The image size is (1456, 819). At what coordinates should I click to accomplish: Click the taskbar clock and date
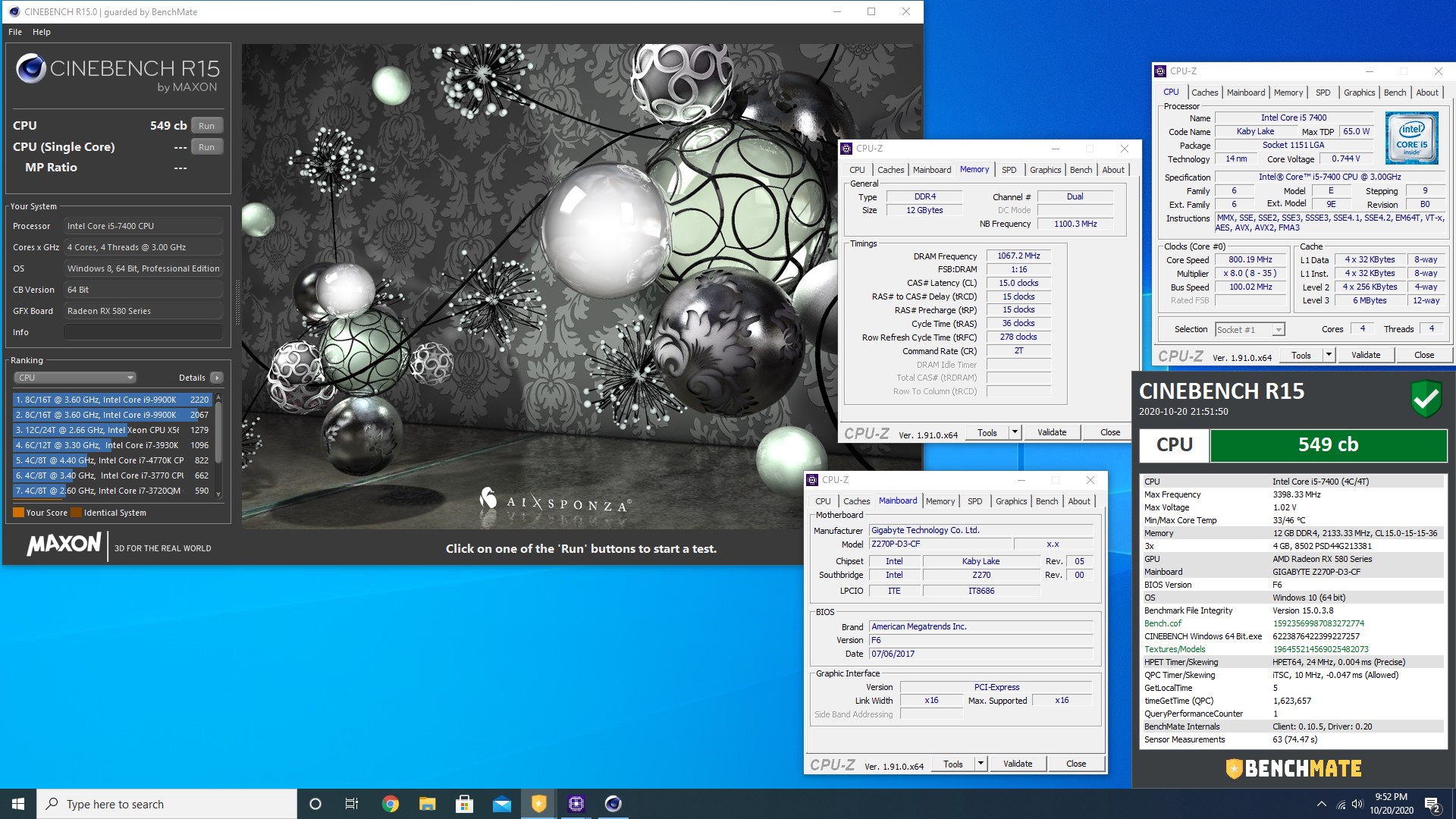1392,804
